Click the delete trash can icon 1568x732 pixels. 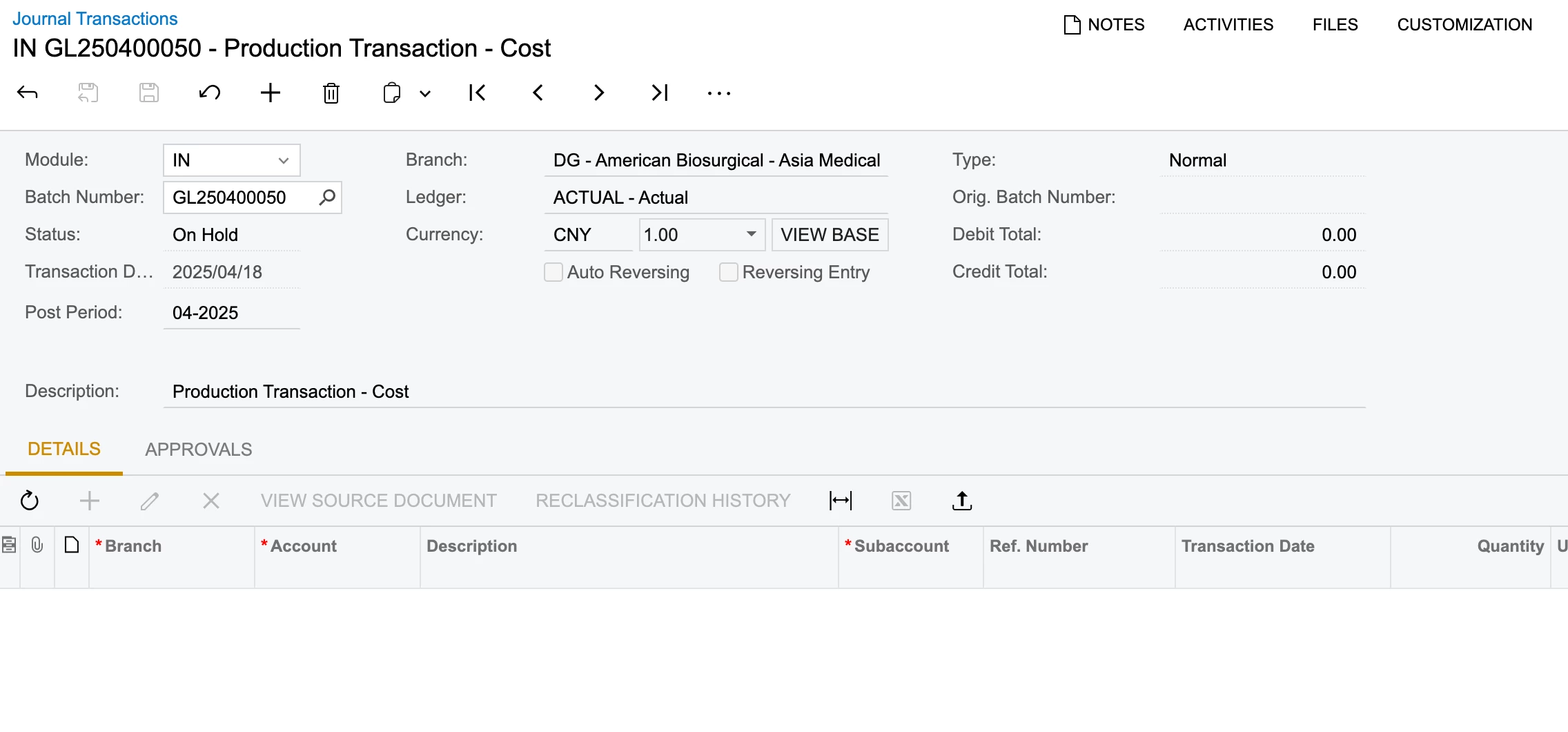(x=331, y=93)
